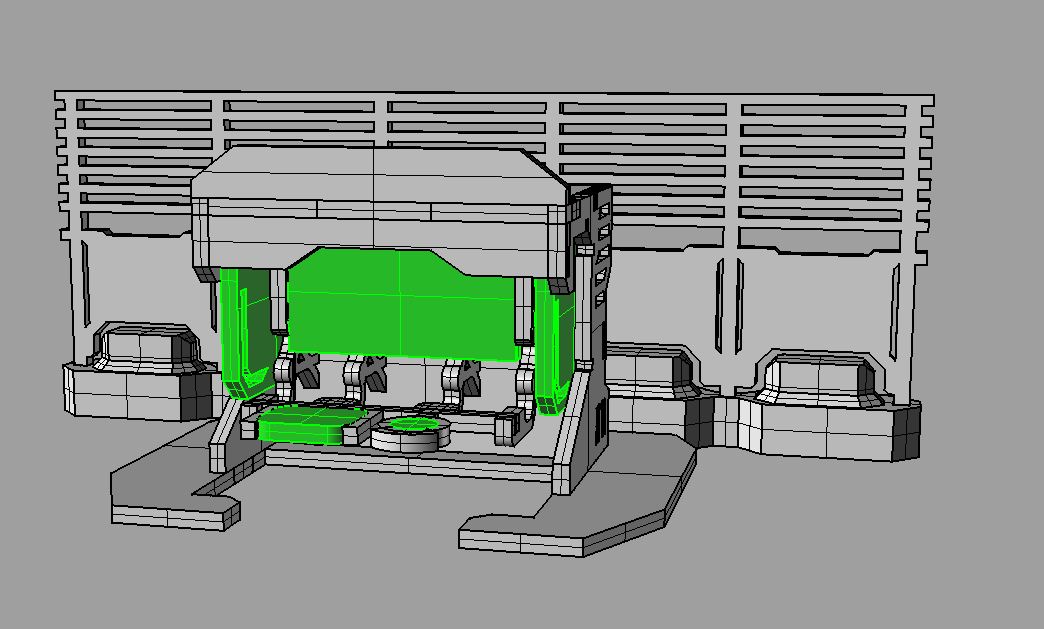The height and width of the screenshot is (629, 1044).
Task: Click the cylinder base under green disc
Action: tap(410, 439)
